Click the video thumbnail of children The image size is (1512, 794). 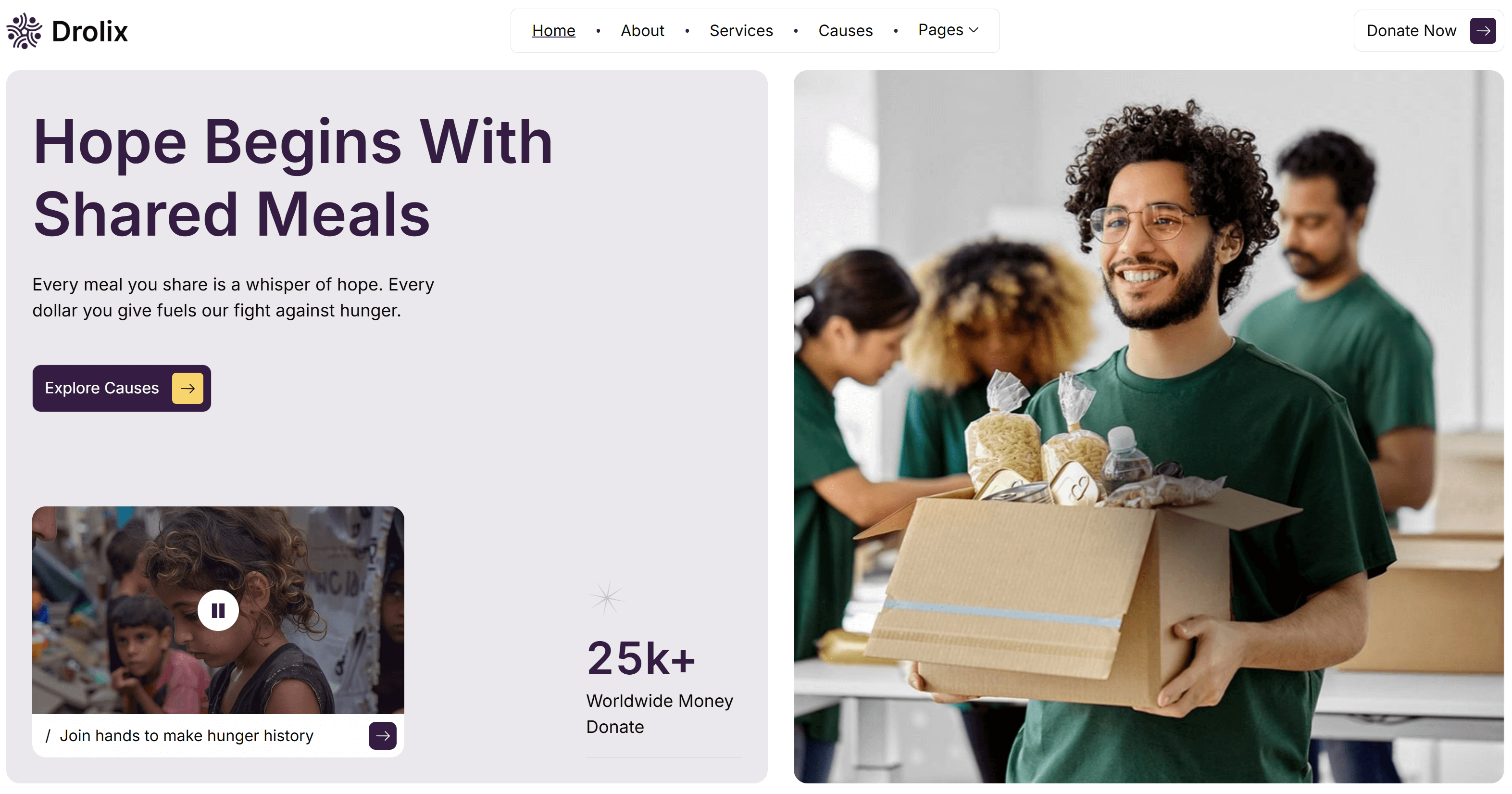pyautogui.click(x=218, y=610)
